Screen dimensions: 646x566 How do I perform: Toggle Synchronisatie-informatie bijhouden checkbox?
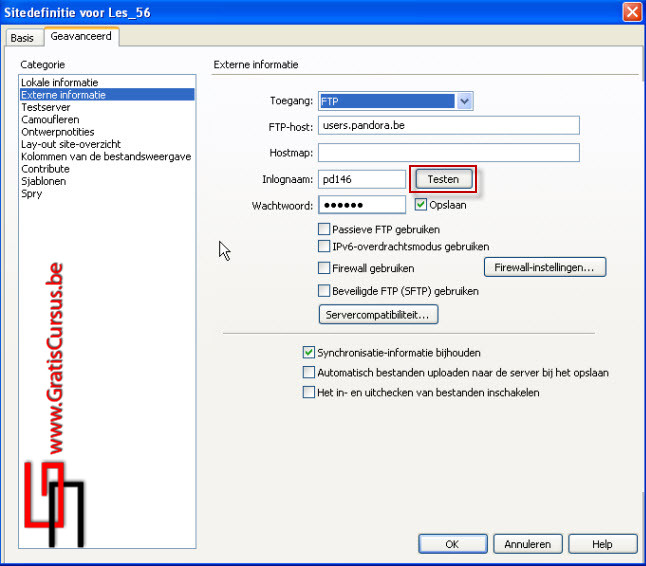[x=309, y=352]
